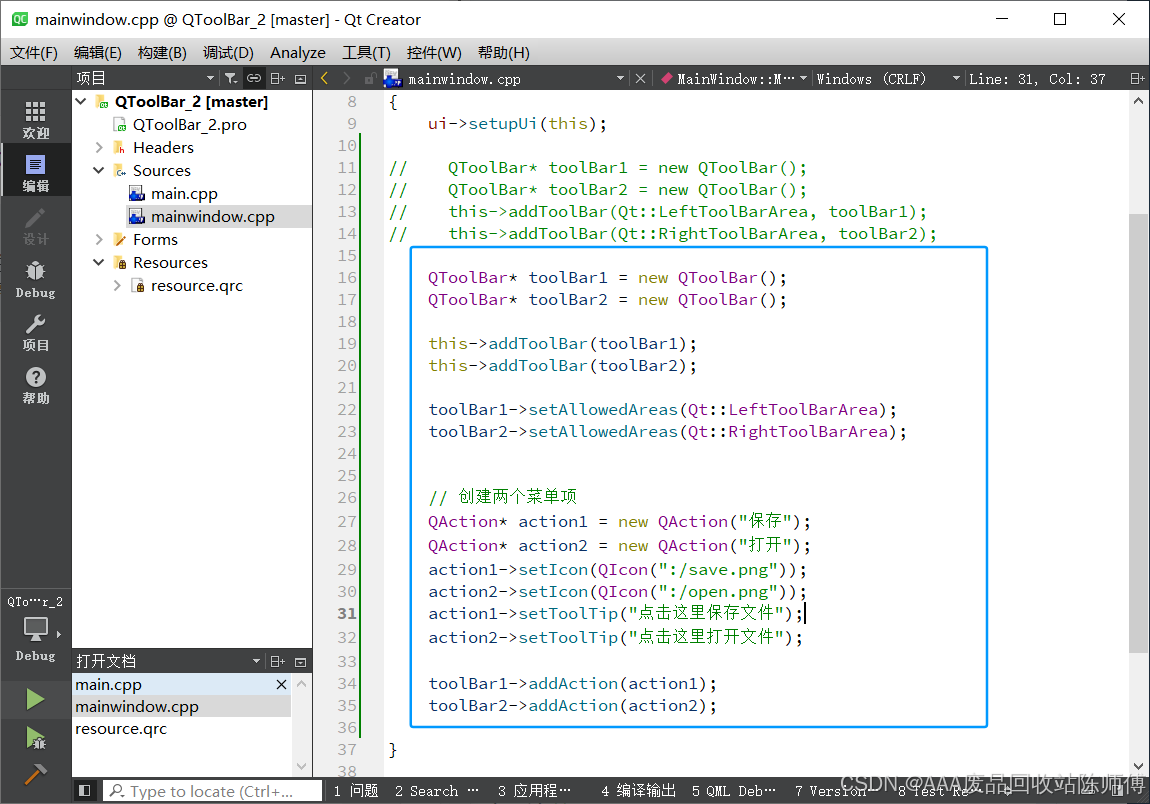Run the project with the green play button

35,698
